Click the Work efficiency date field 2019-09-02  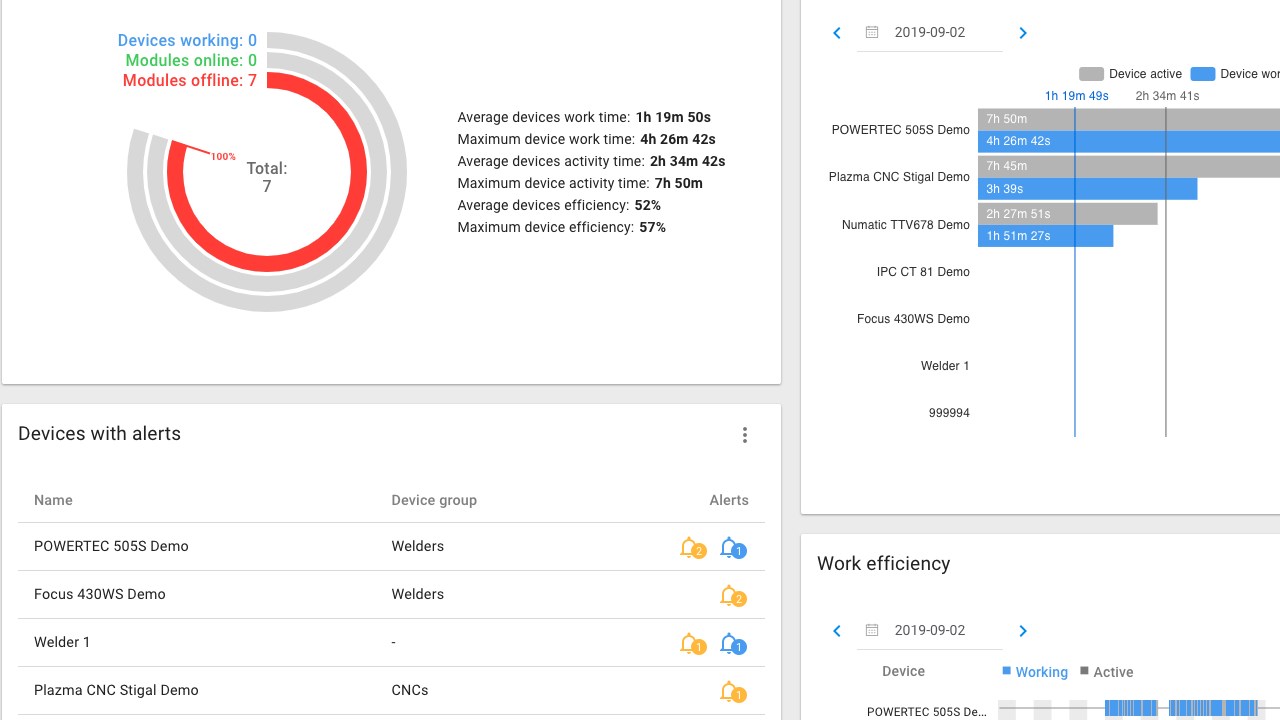point(930,630)
